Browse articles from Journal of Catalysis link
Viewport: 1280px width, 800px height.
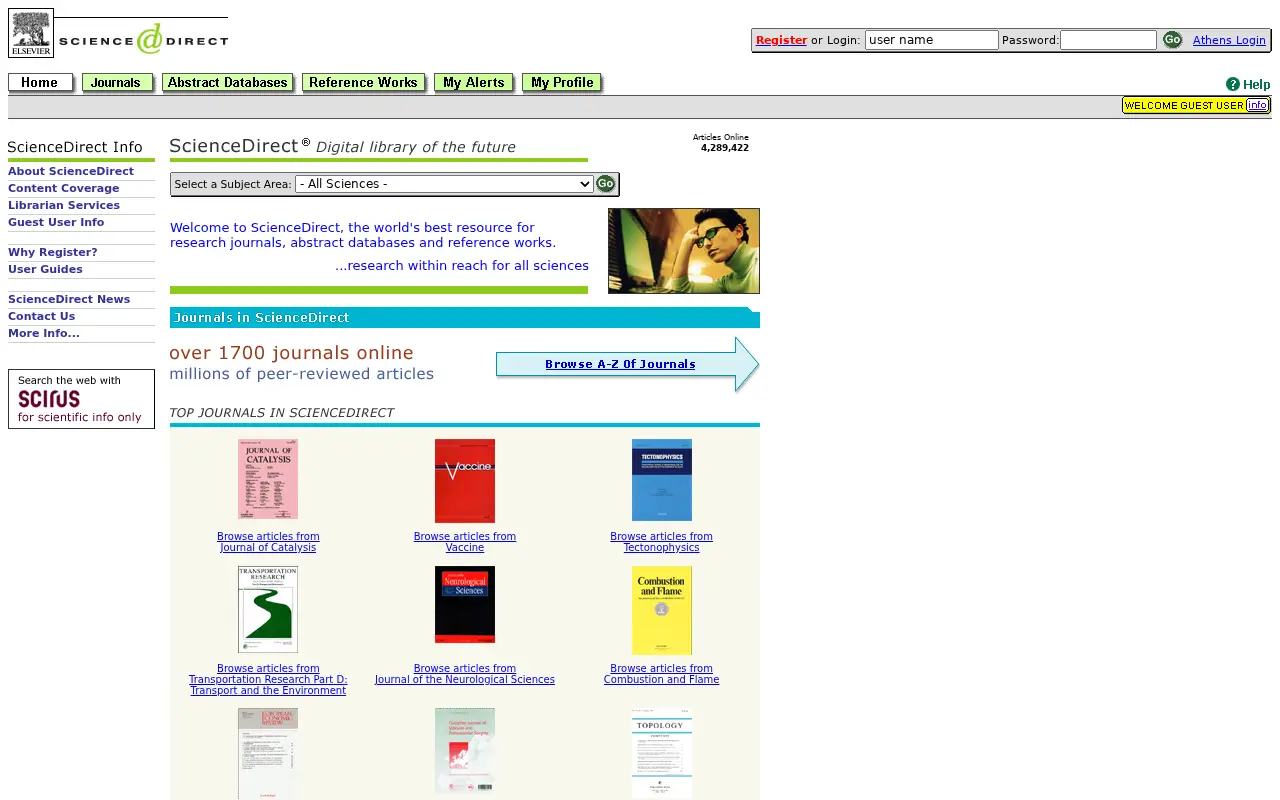click(x=268, y=542)
